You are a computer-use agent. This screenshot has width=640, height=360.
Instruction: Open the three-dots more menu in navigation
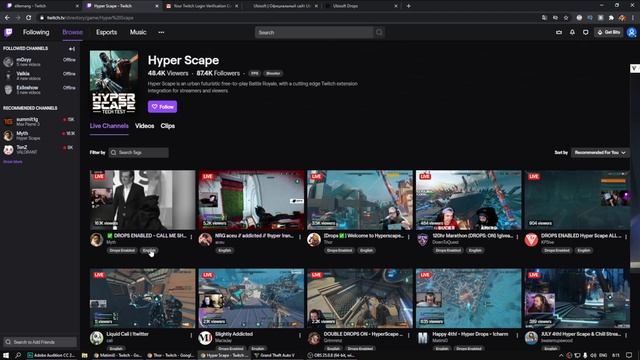pos(161,32)
